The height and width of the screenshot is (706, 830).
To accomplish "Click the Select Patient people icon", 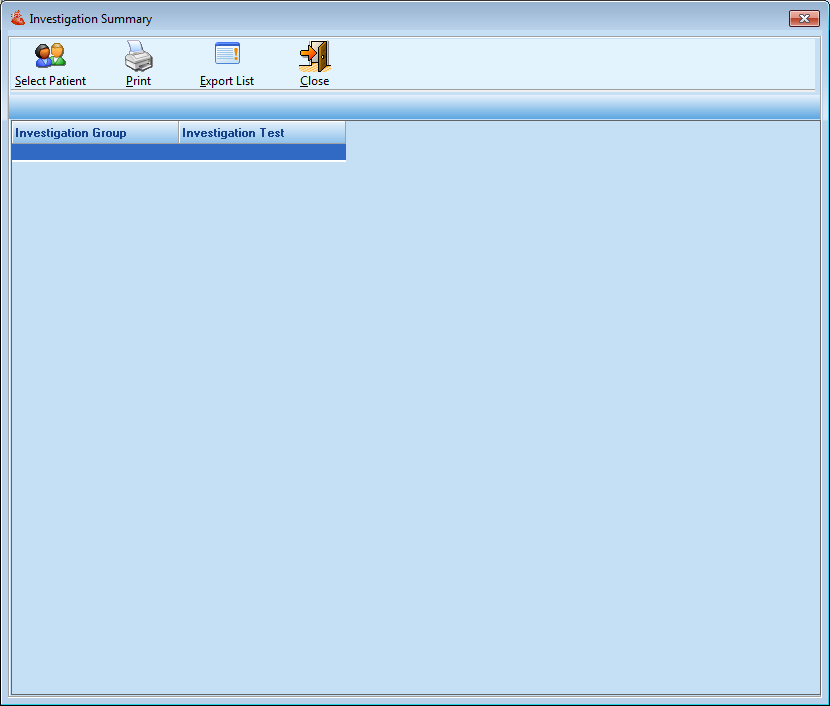I will [x=50, y=55].
